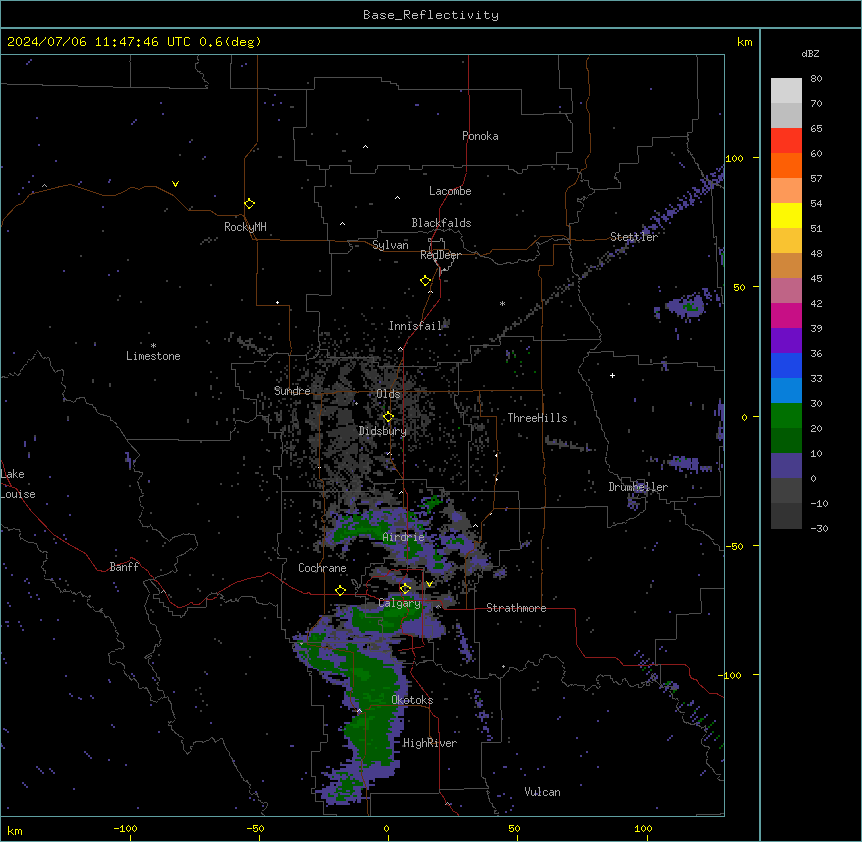The image size is (862, 842).
Task: Click the ThreeHills town label
Action: point(537,418)
